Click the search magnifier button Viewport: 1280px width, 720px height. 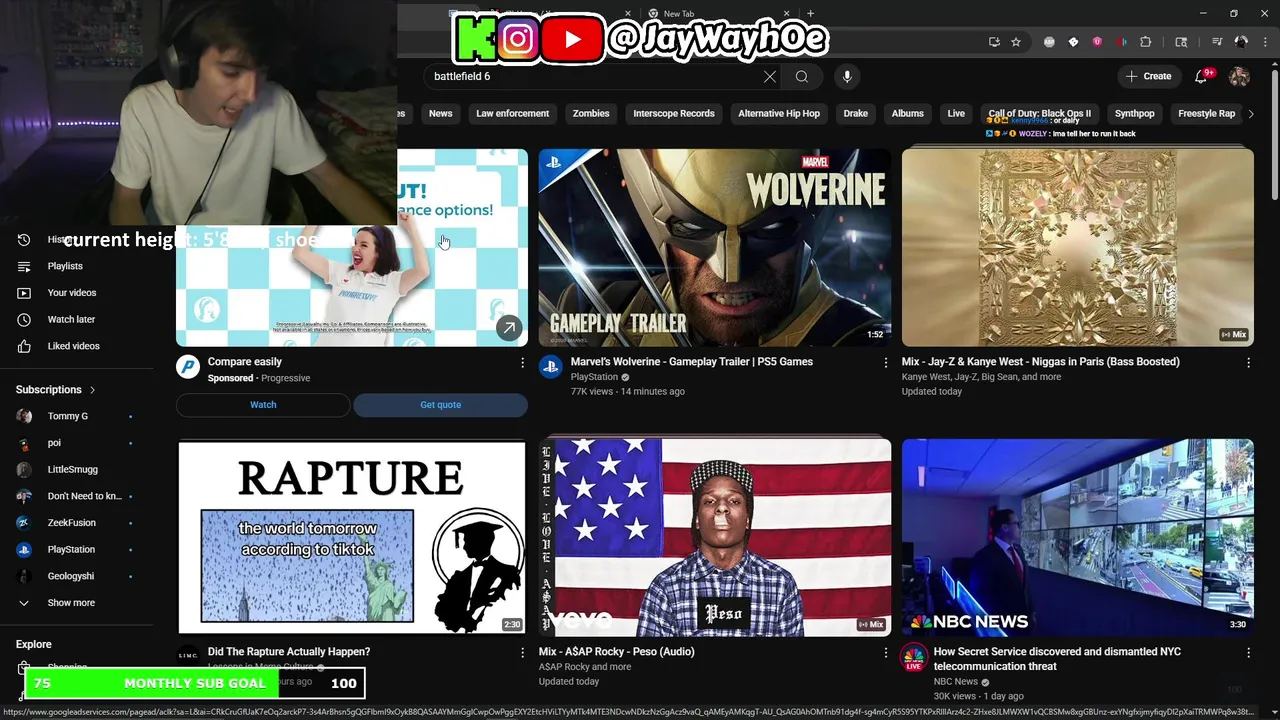(x=802, y=76)
